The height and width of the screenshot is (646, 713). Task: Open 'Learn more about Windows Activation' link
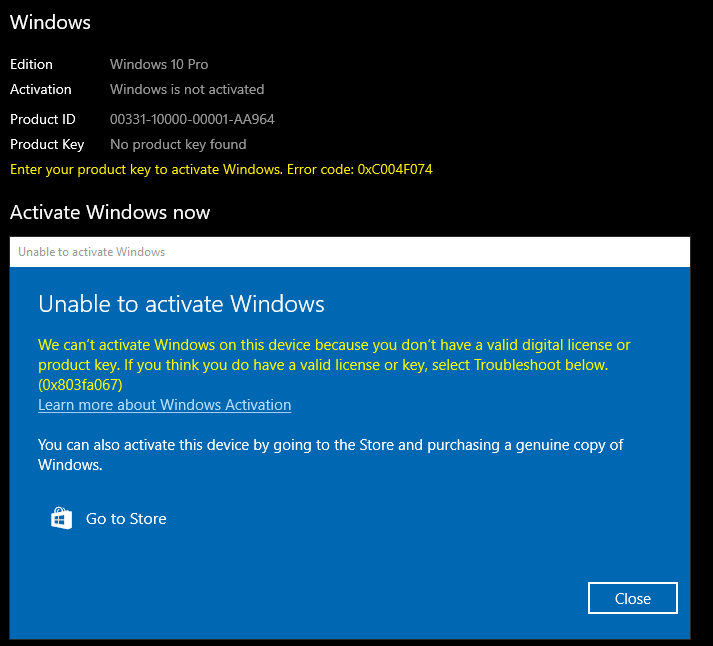[x=164, y=405]
